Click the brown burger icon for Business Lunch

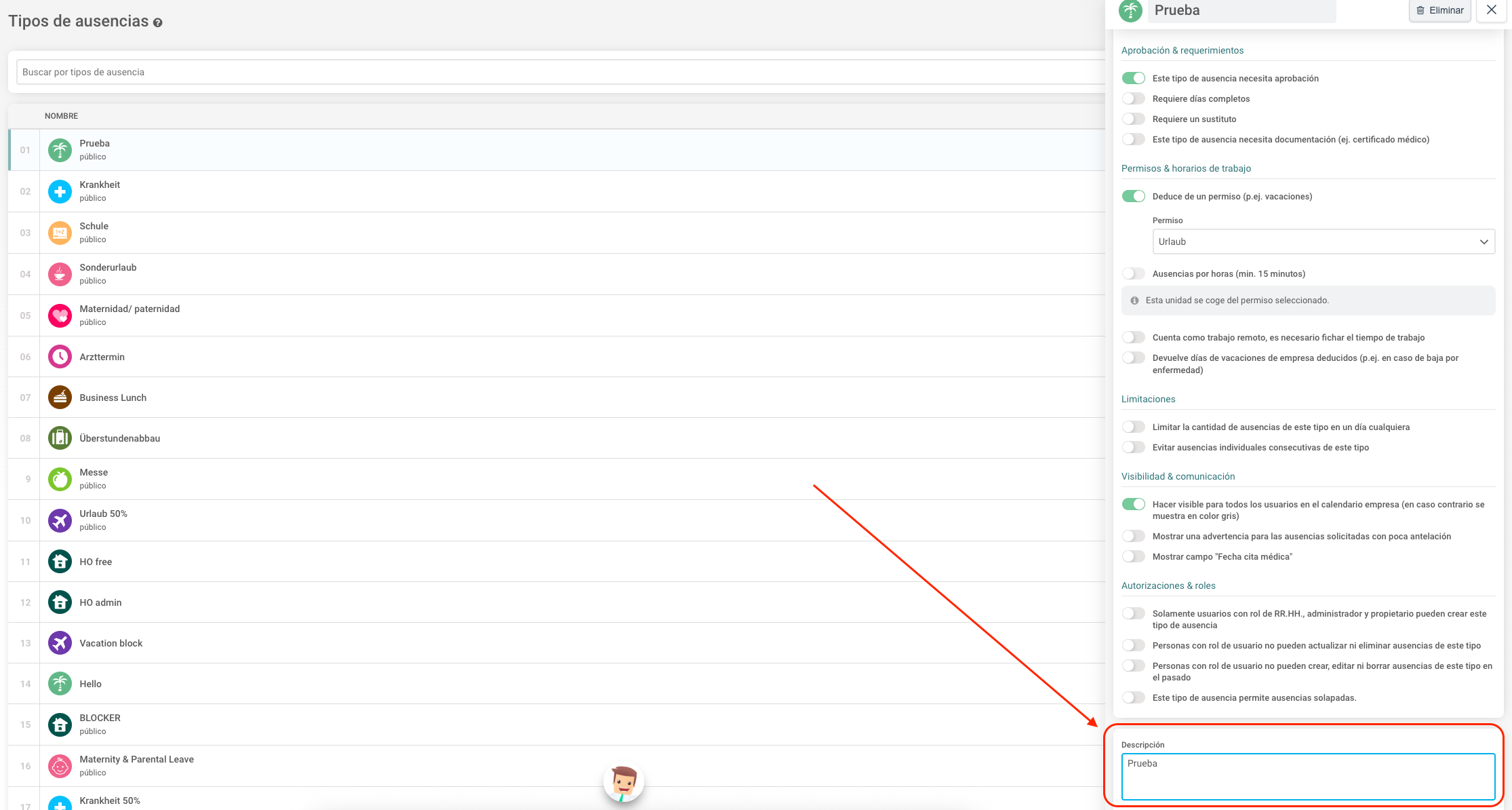[60, 398]
